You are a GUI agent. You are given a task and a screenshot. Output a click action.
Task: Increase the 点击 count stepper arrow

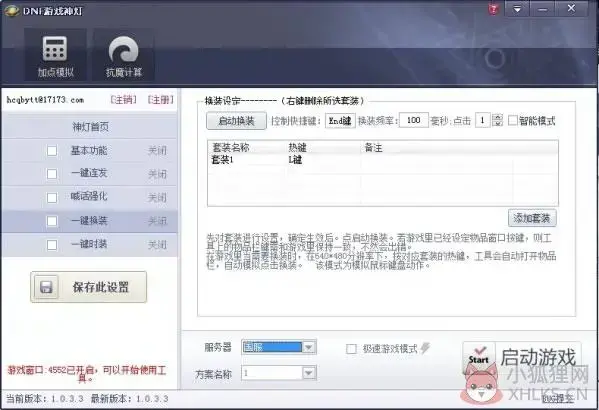(497, 117)
